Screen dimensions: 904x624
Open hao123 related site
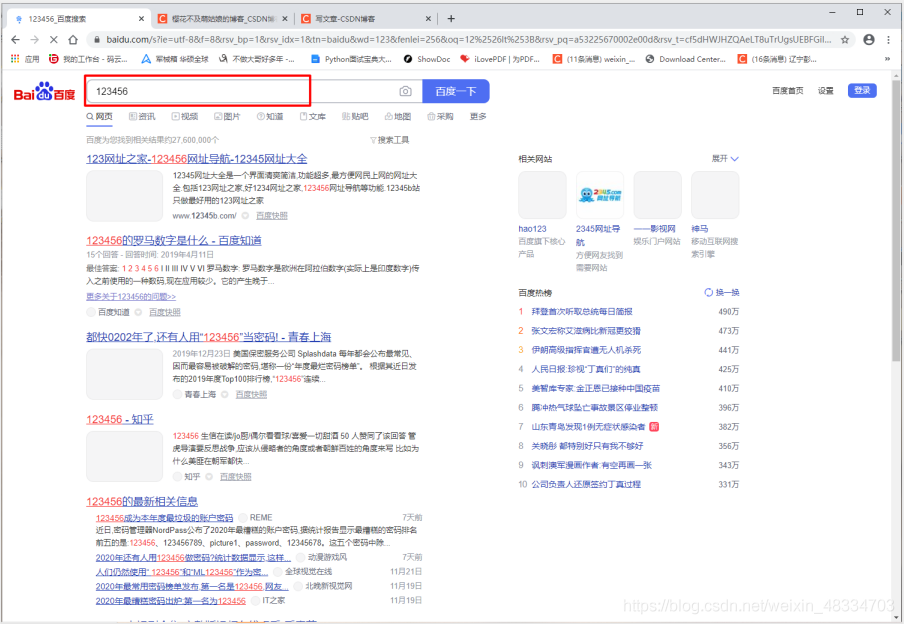(532, 229)
